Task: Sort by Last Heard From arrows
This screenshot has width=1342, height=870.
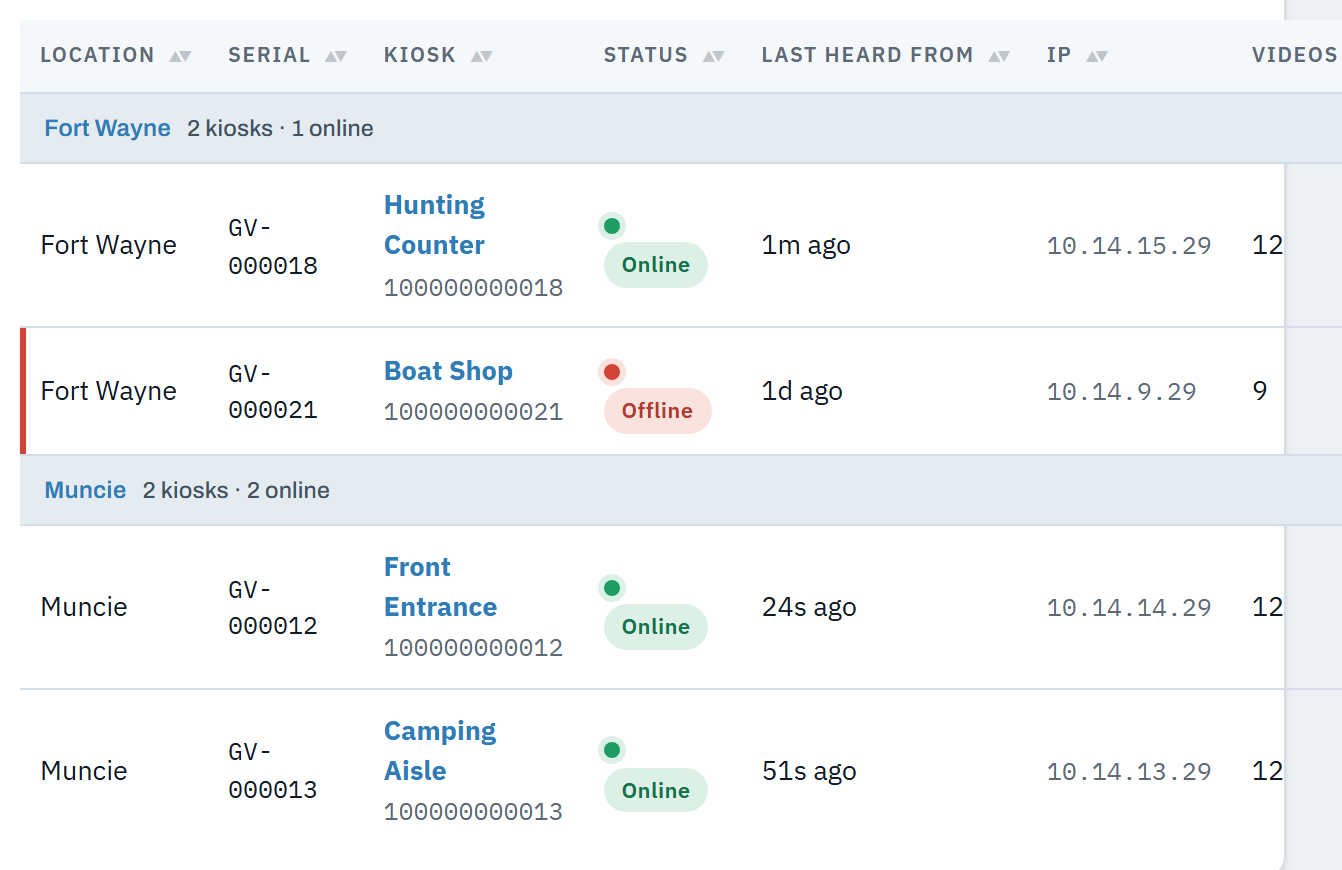Action: pyautogui.click(x=999, y=56)
